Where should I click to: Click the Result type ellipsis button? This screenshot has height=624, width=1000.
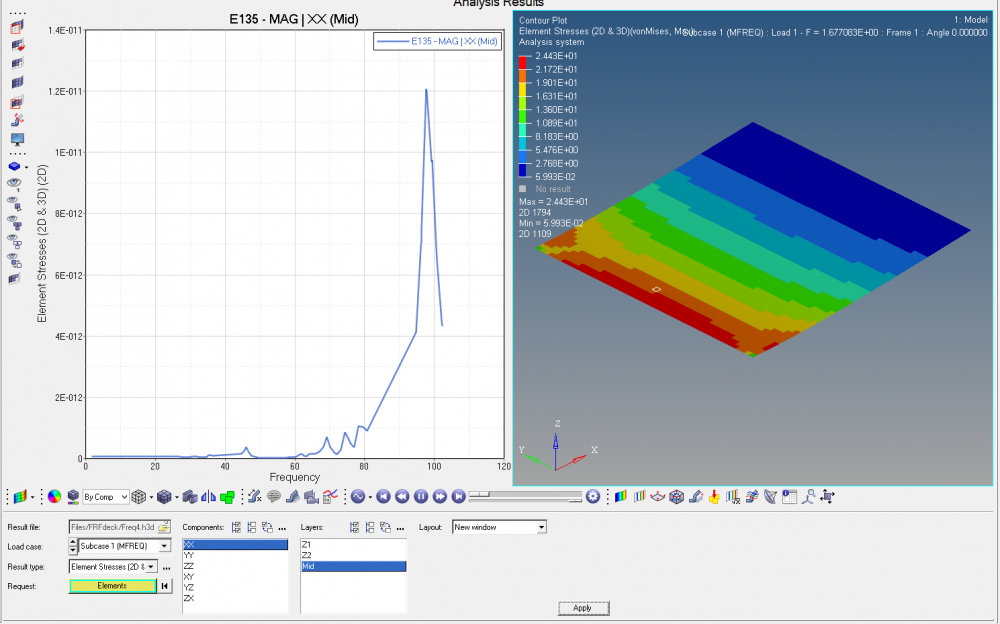coord(166,567)
